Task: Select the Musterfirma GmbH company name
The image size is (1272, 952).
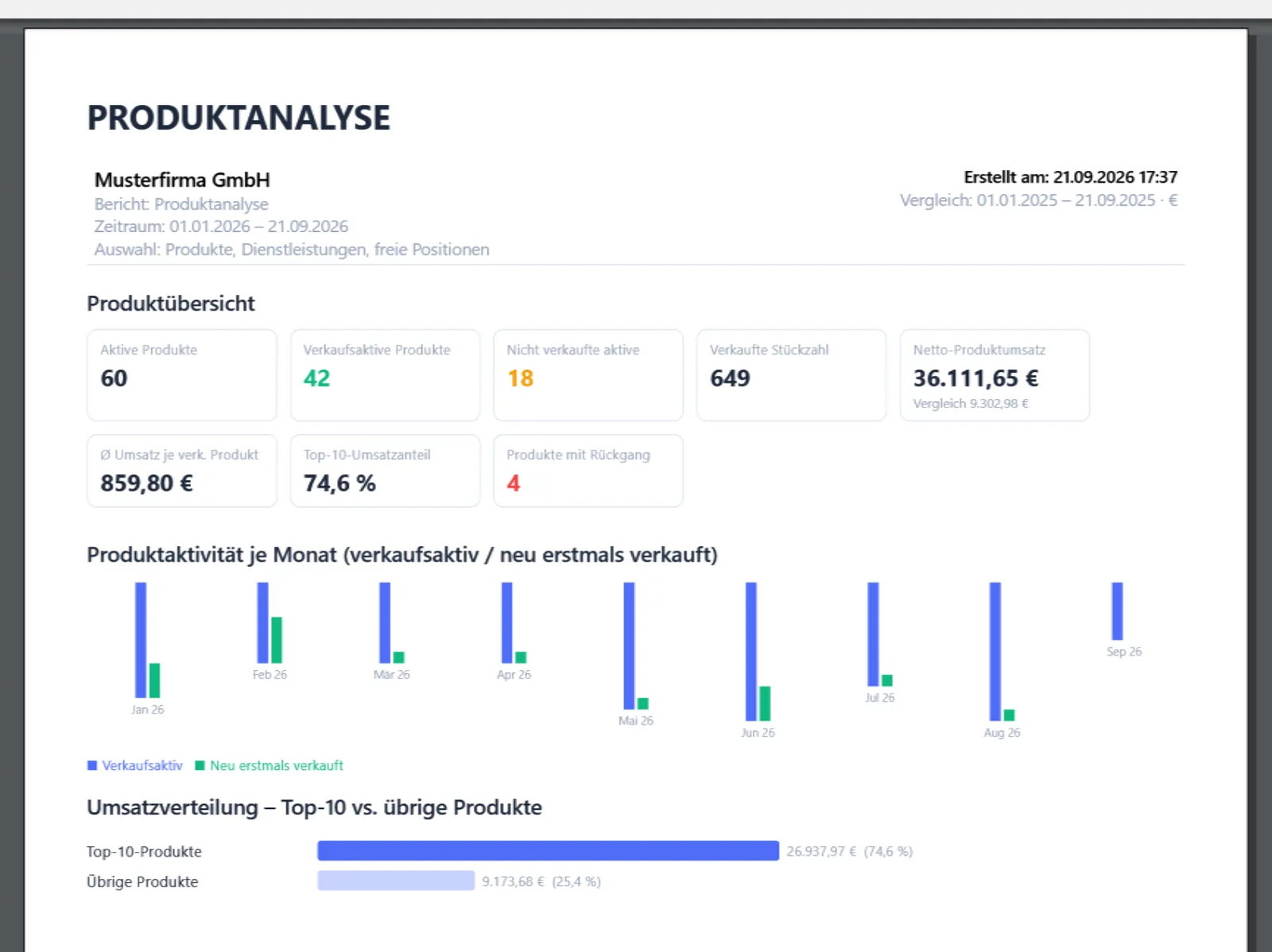Action: point(182,180)
